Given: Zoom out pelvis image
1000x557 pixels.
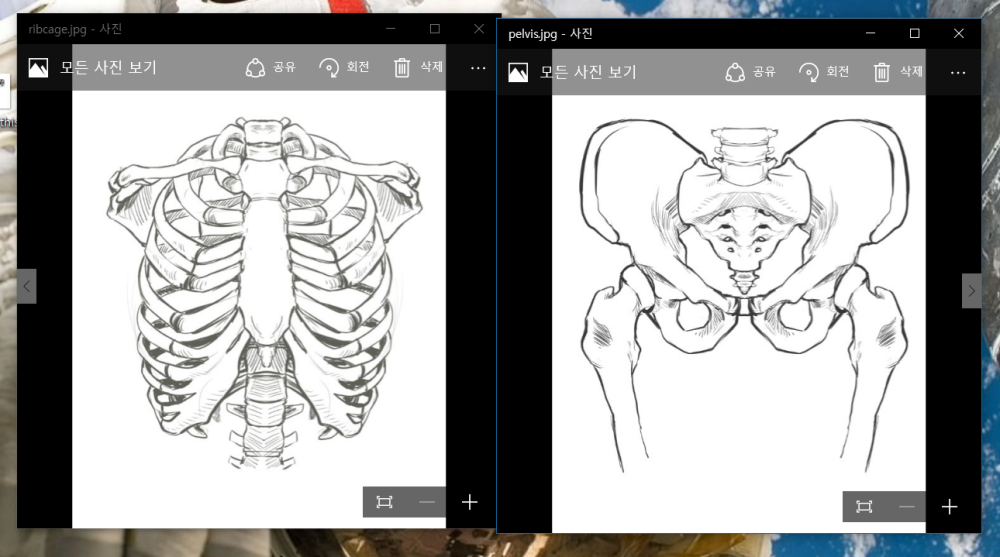Looking at the screenshot, I should [907, 507].
